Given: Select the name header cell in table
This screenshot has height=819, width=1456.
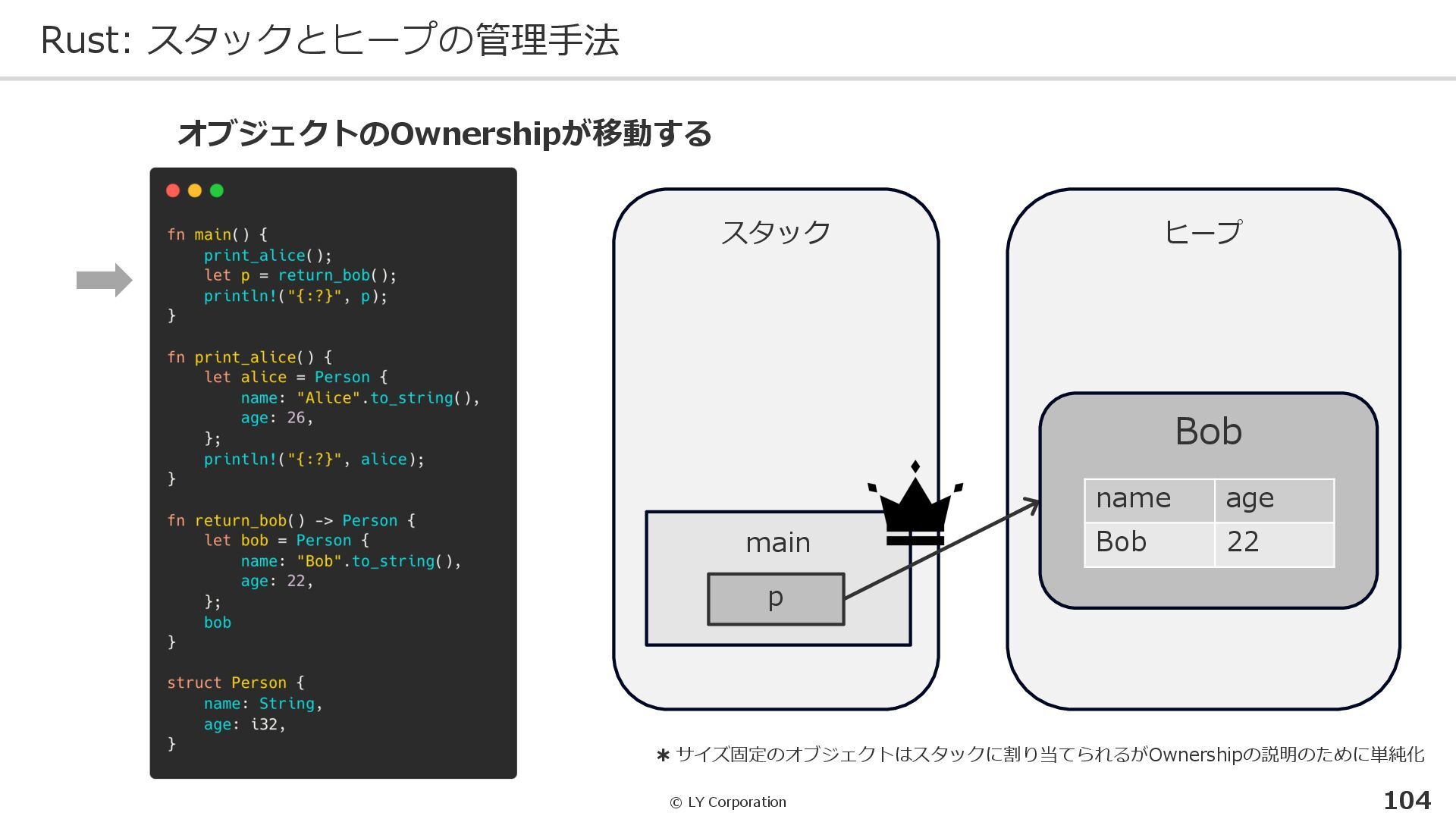Looking at the screenshot, I should tap(1148, 500).
